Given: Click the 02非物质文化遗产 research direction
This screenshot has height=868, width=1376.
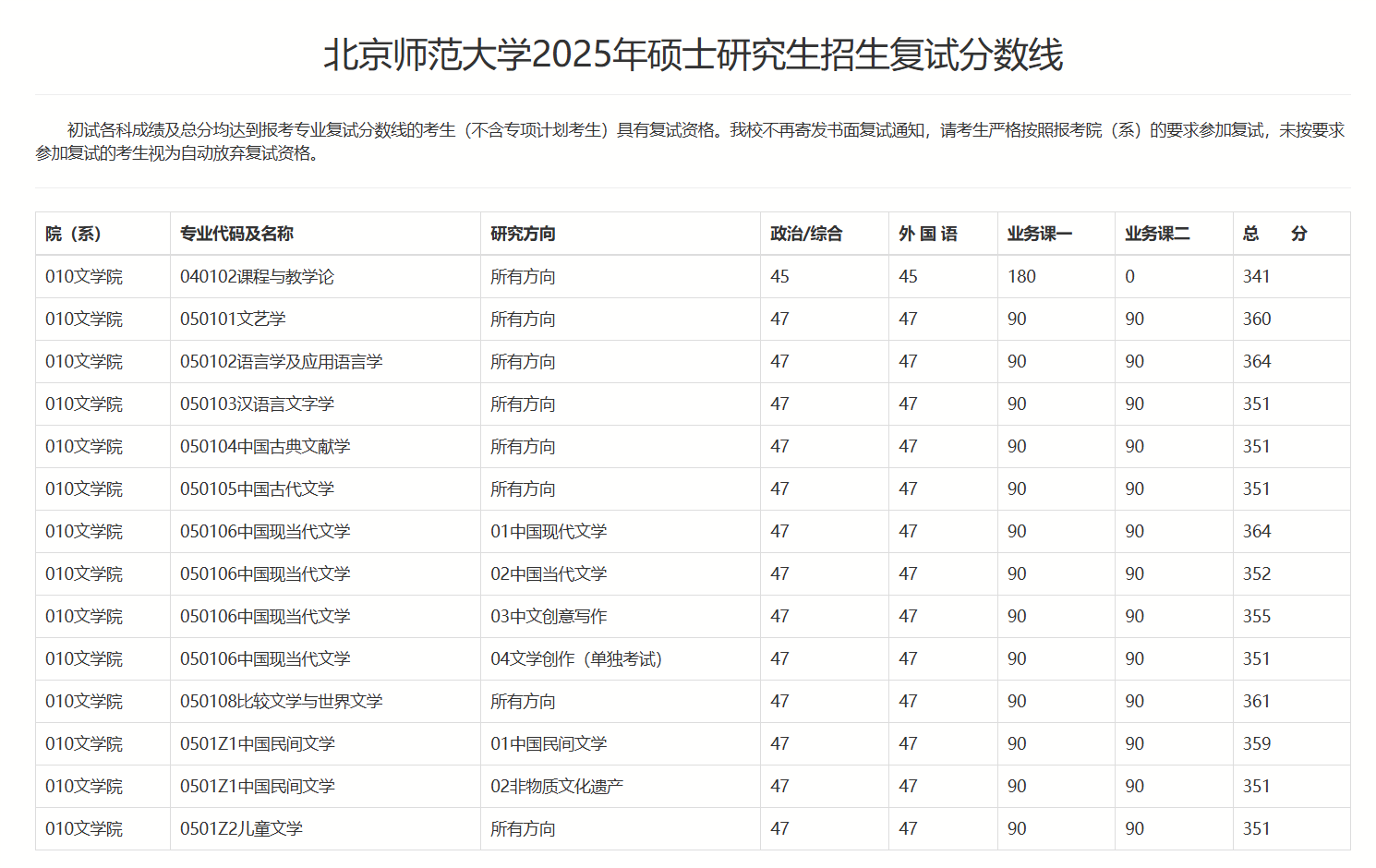Looking at the screenshot, I should 557,786.
